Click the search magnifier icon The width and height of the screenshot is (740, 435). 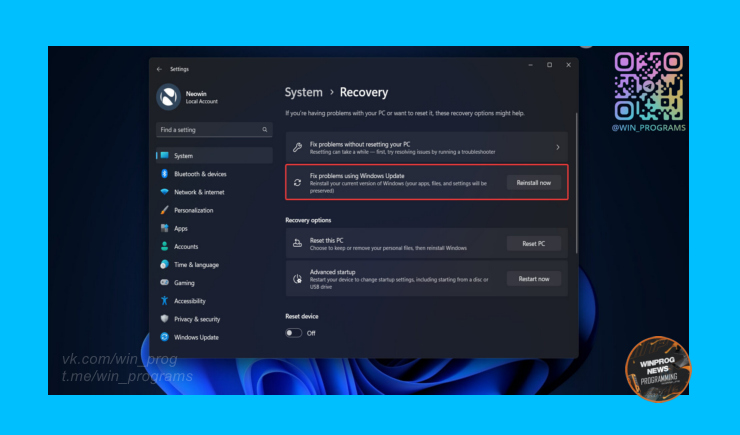point(265,129)
